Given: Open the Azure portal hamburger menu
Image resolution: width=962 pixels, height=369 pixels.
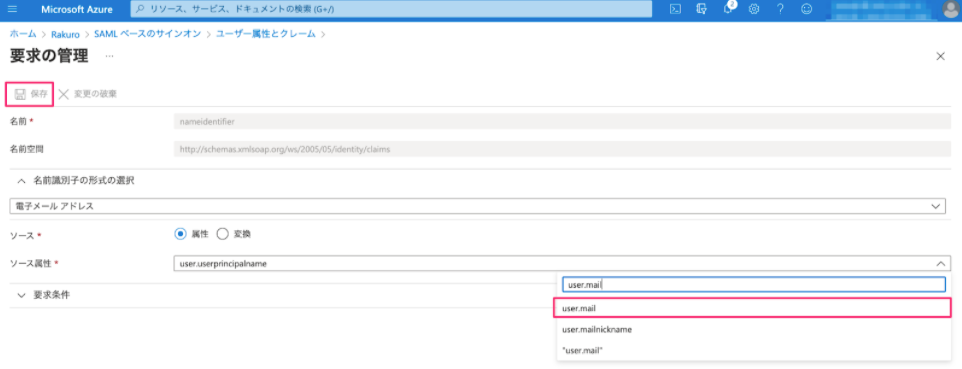Looking at the screenshot, I should click(x=13, y=9).
